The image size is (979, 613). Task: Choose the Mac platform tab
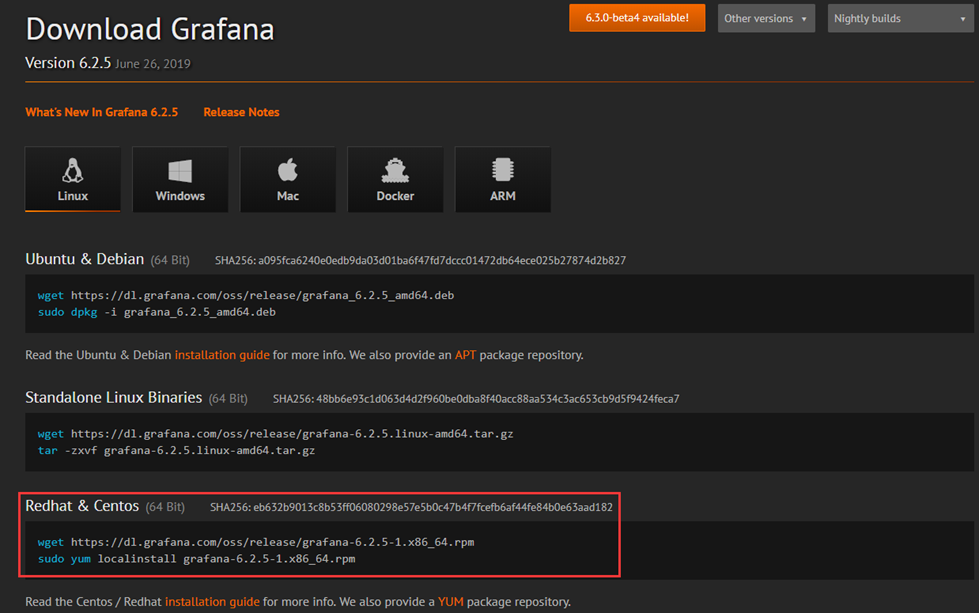click(288, 179)
